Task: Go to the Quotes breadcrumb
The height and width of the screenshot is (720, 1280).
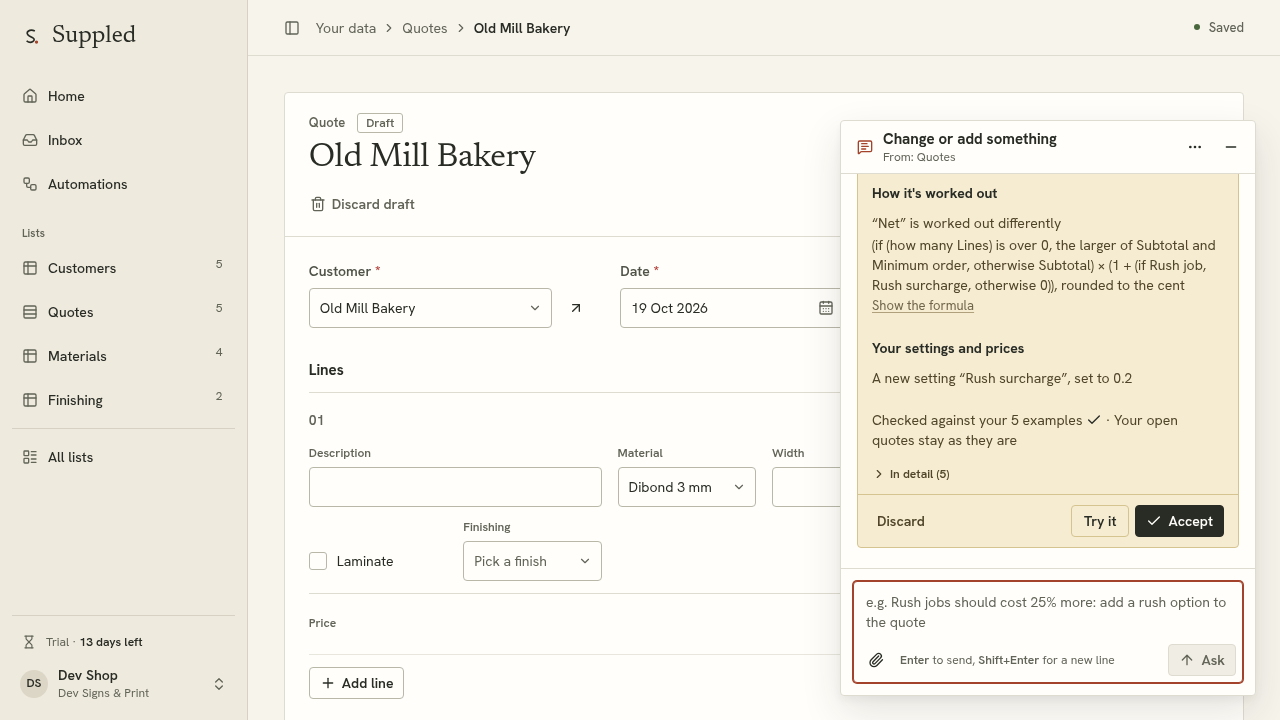Action: click(425, 28)
